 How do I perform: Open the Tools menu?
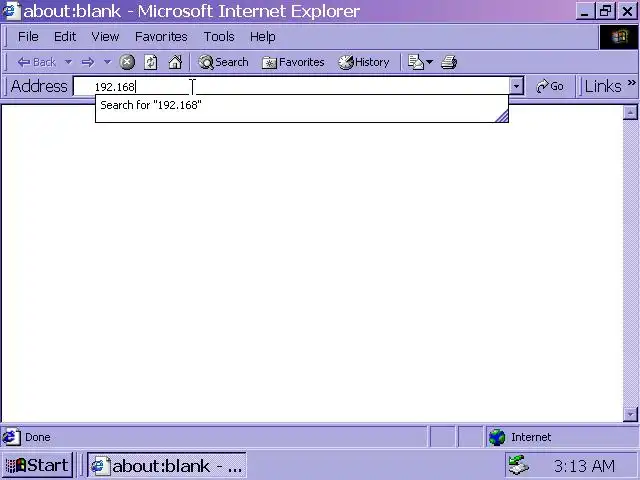[x=219, y=37]
